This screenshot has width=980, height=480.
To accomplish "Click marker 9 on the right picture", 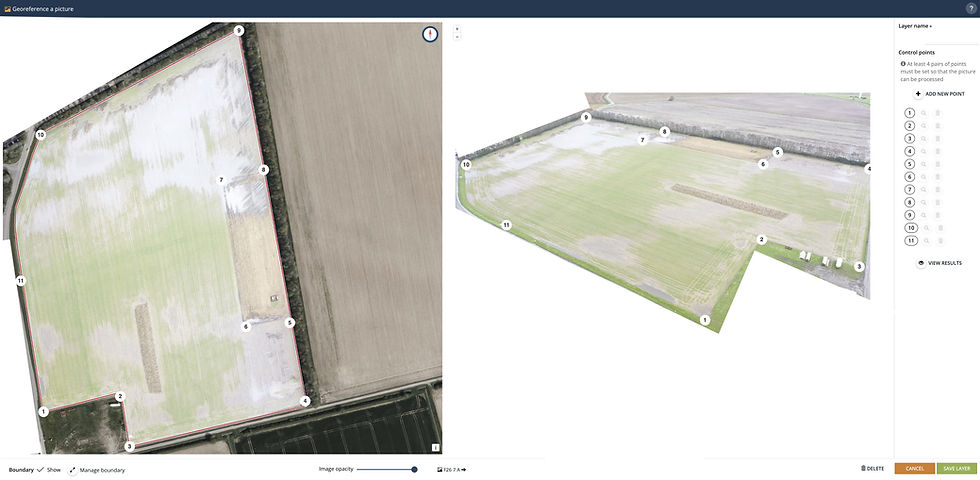I will [x=586, y=117].
